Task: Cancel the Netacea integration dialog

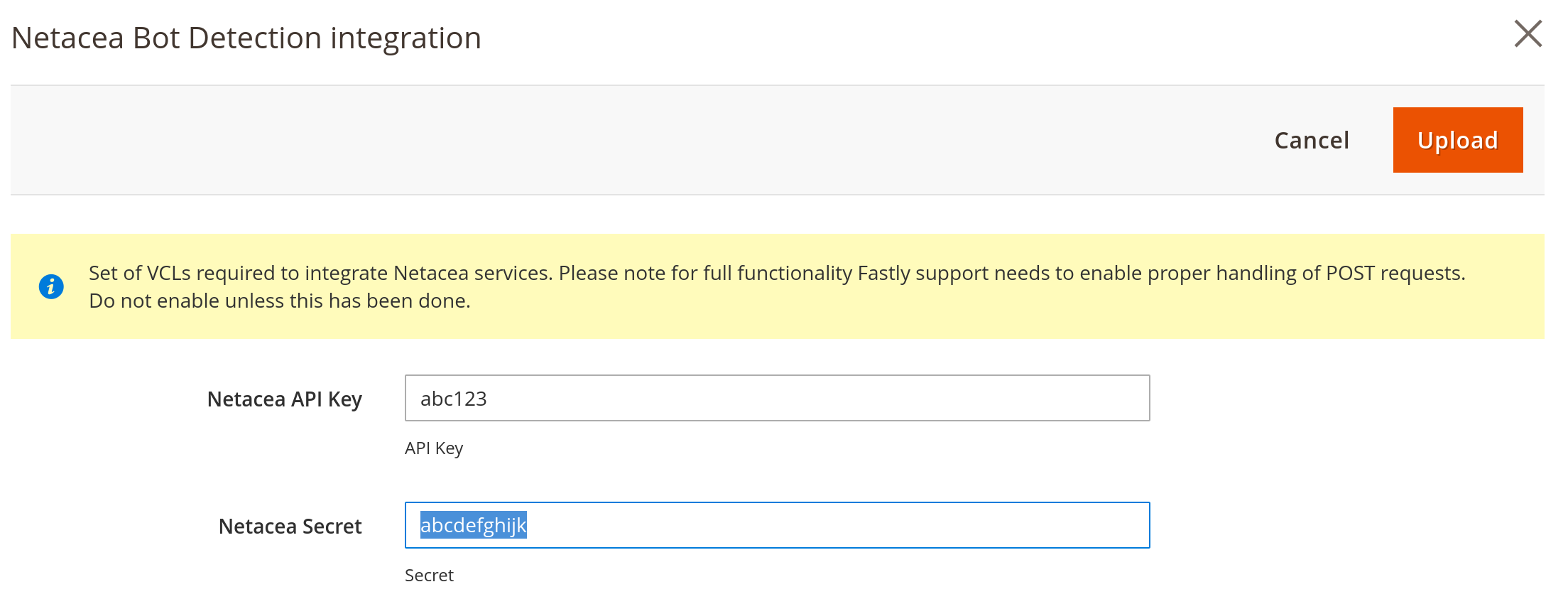Action: coord(1311,140)
